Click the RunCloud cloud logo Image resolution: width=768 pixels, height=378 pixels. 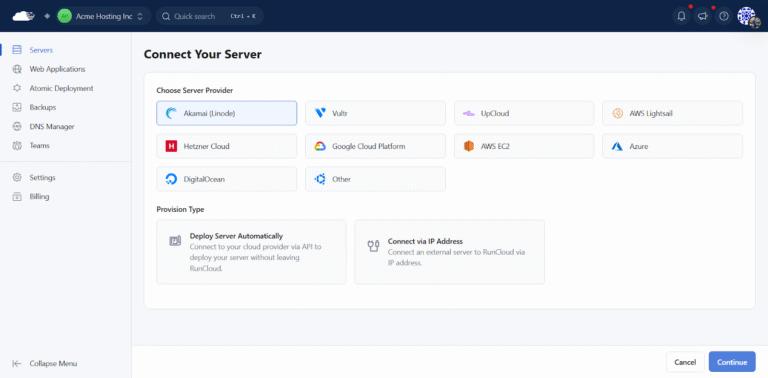pos(24,16)
